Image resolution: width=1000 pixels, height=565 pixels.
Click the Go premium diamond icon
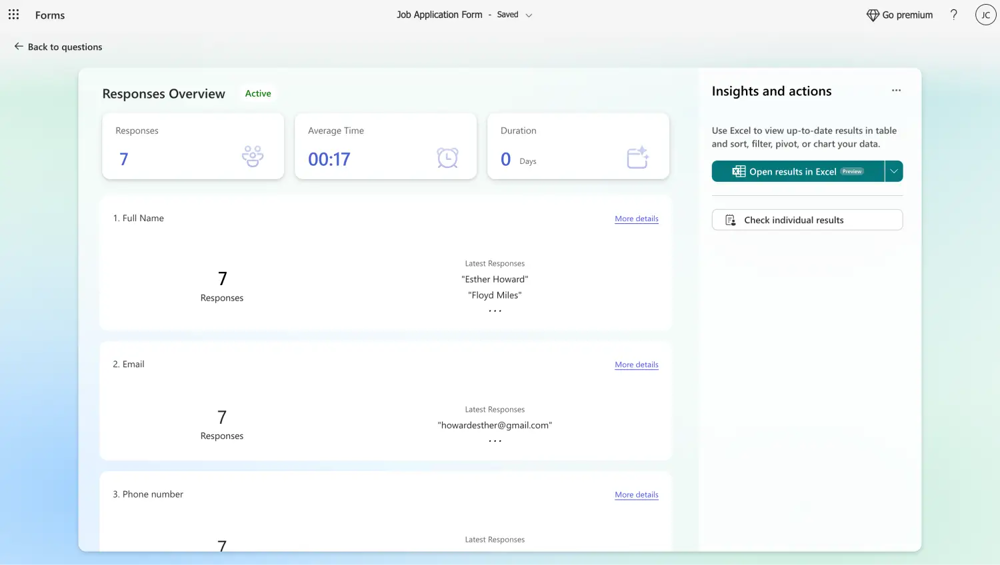click(x=872, y=15)
